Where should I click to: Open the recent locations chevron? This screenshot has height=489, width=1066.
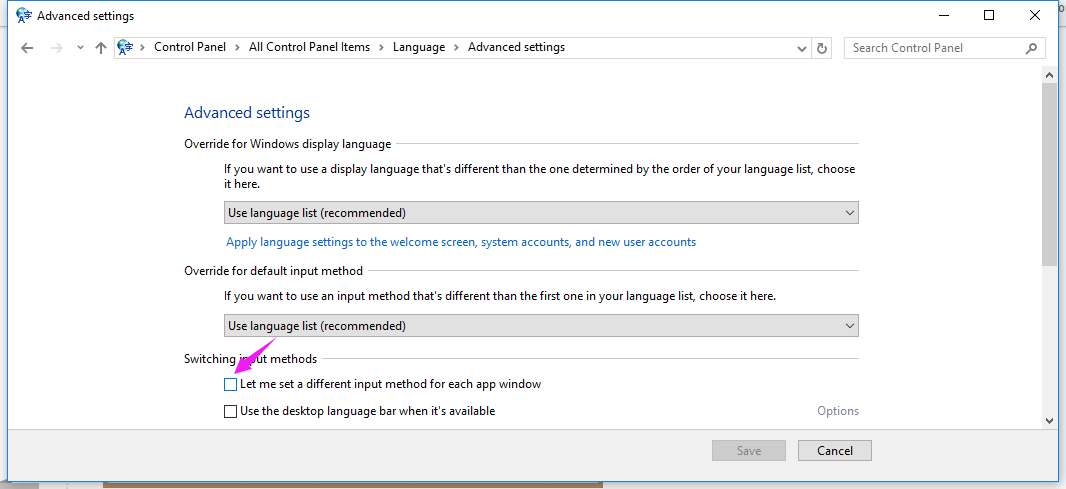[x=80, y=48]
